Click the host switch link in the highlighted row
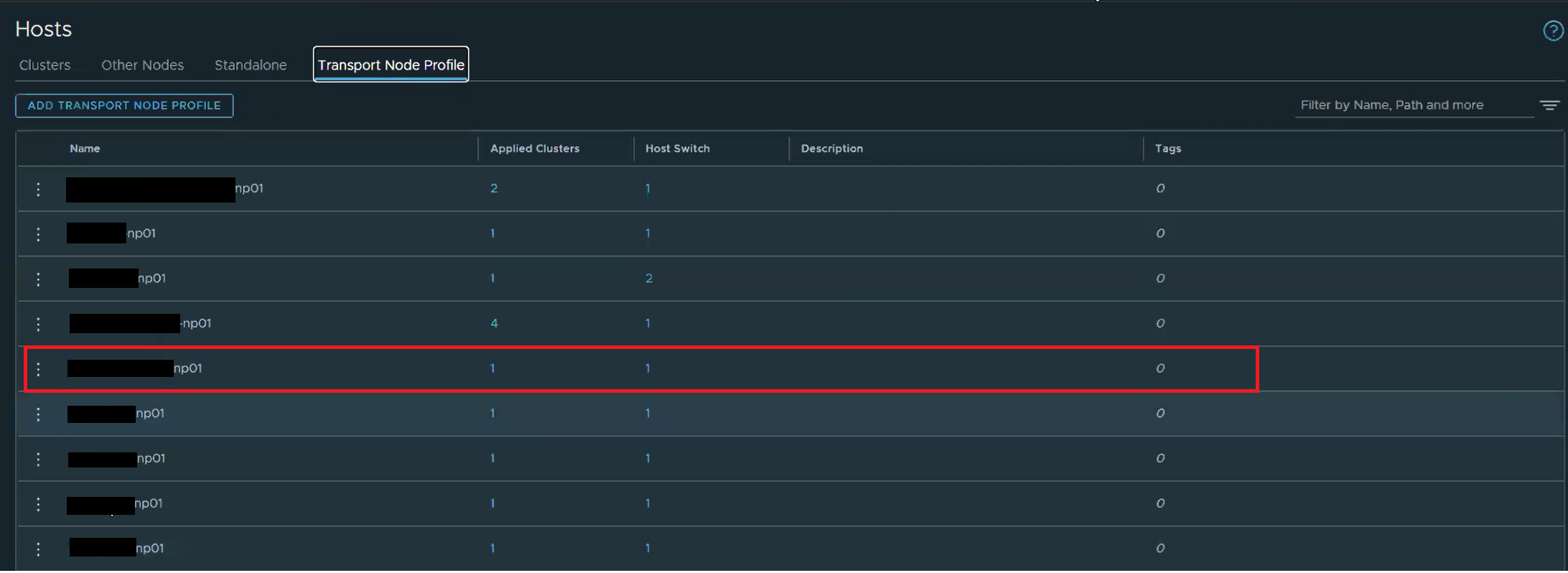The width and height of the screenshot is (1568, 573). coord(648,368)
